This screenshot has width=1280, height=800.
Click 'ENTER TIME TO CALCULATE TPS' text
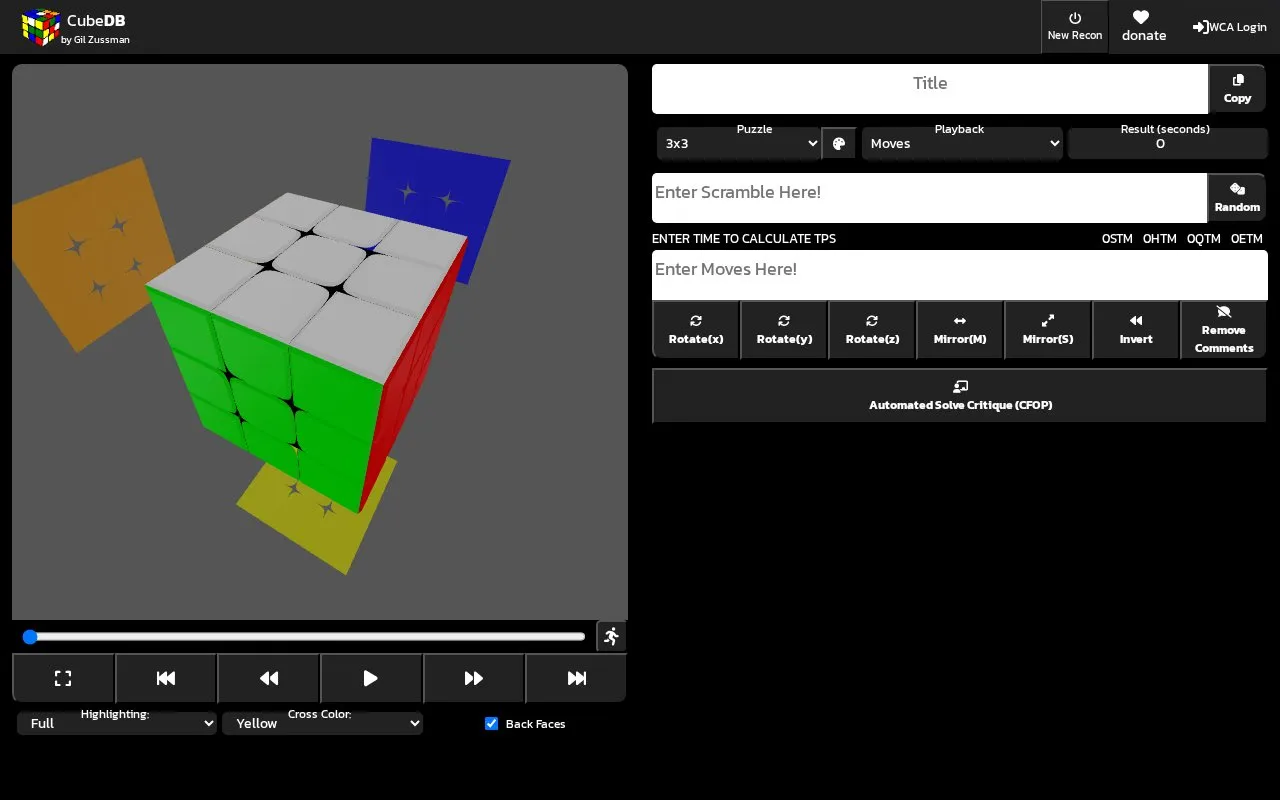coord(744,239)
